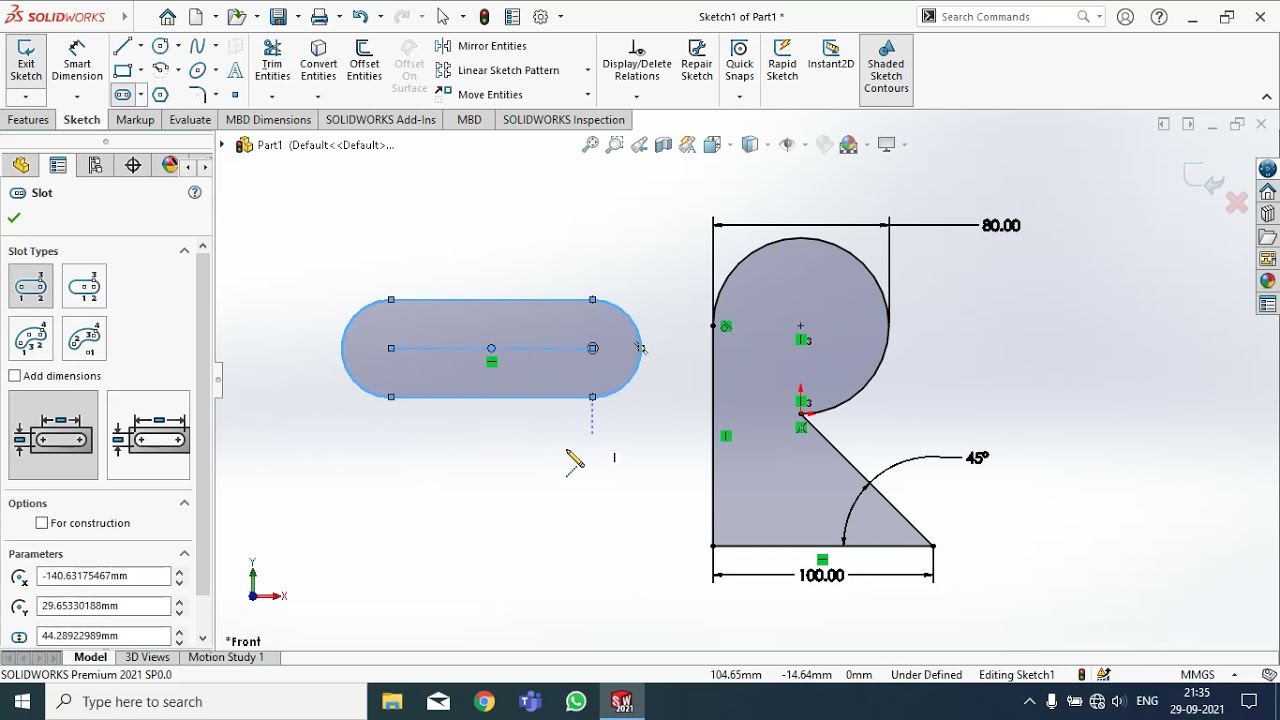Open Display/Delete Relations tool

pyautogui.click(x=637, y=61)
